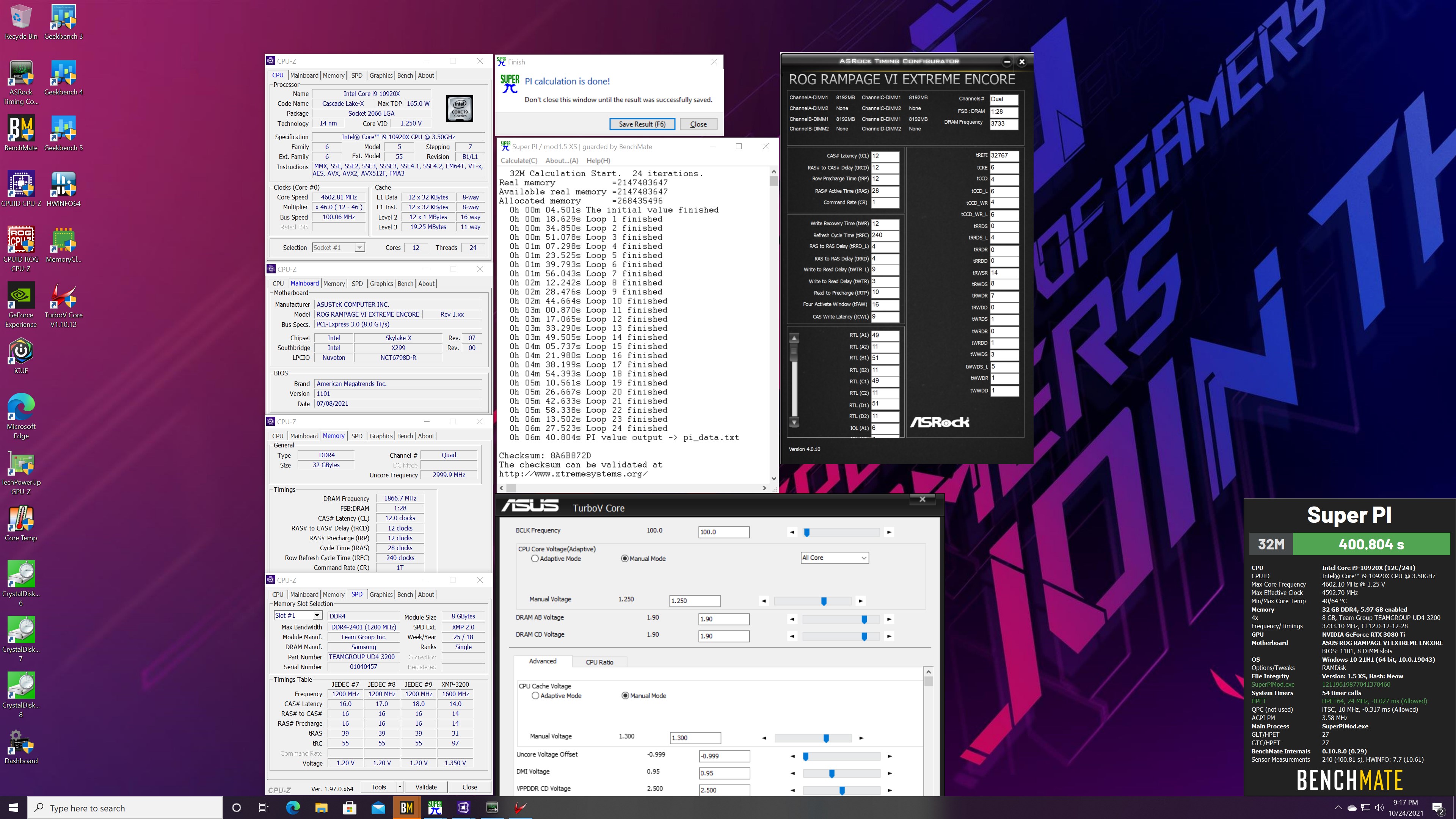
Task: Open Microsoft Store from taskbar
Action: point(349,808)
